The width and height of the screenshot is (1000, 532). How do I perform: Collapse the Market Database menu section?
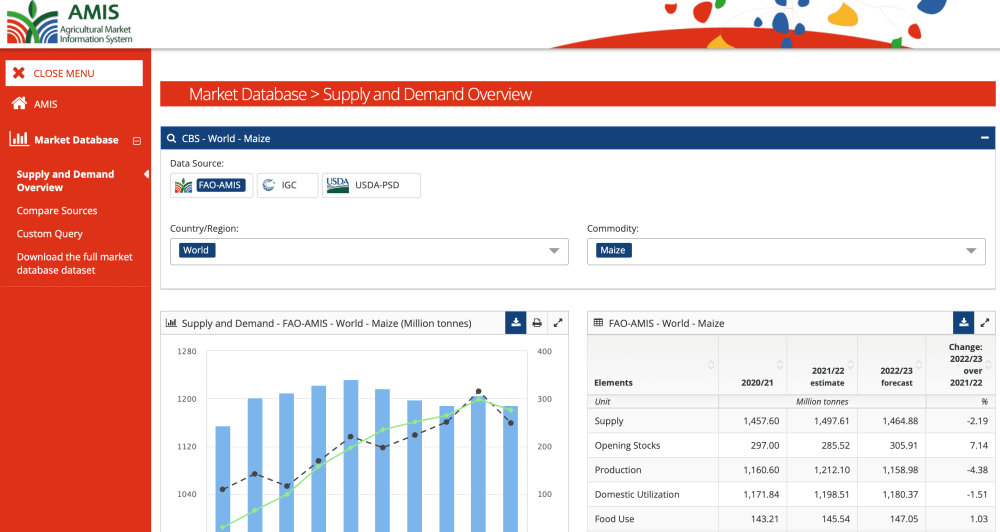[x=137, y=141]
